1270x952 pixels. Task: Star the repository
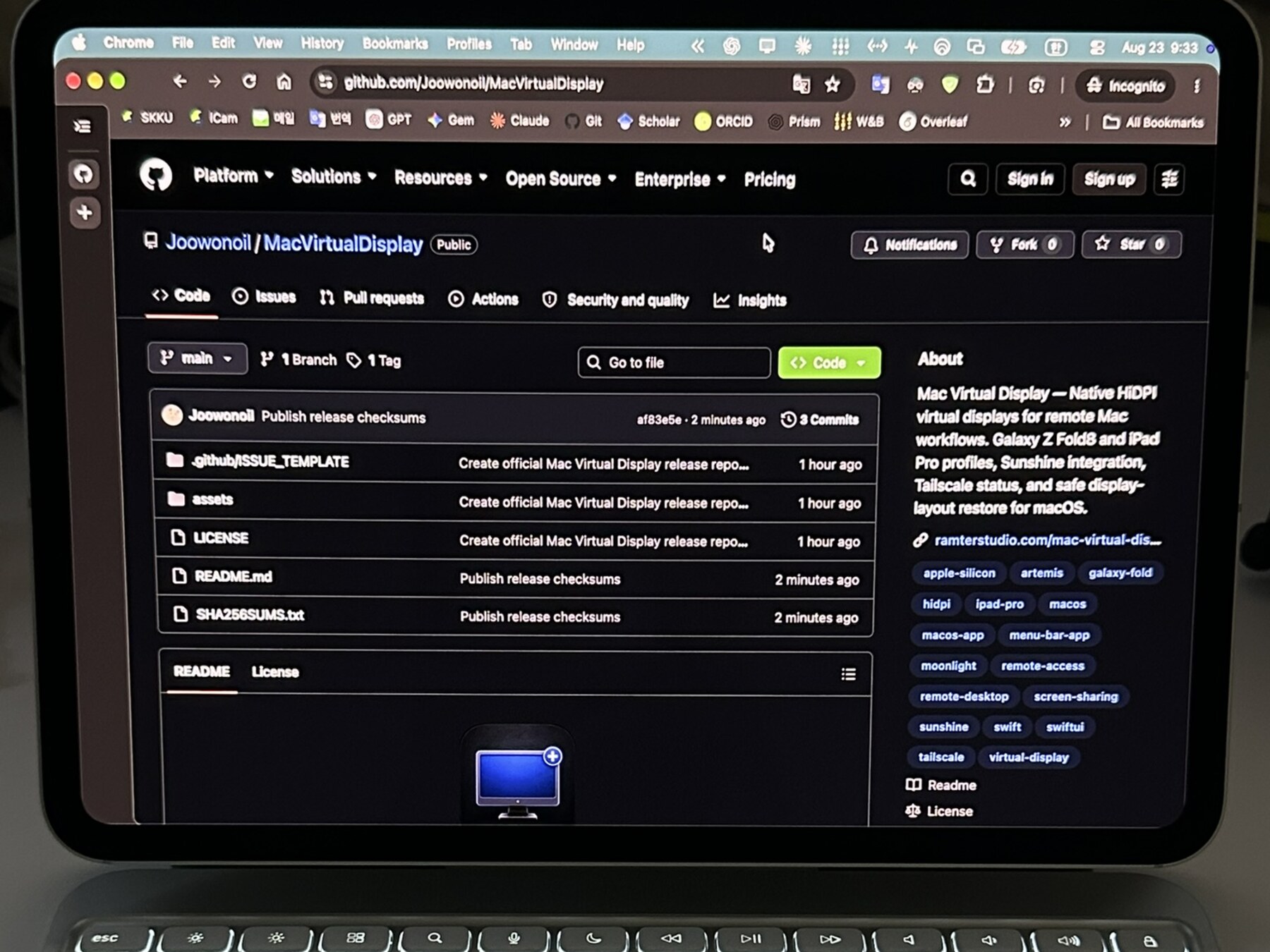tap(1132, 244)
